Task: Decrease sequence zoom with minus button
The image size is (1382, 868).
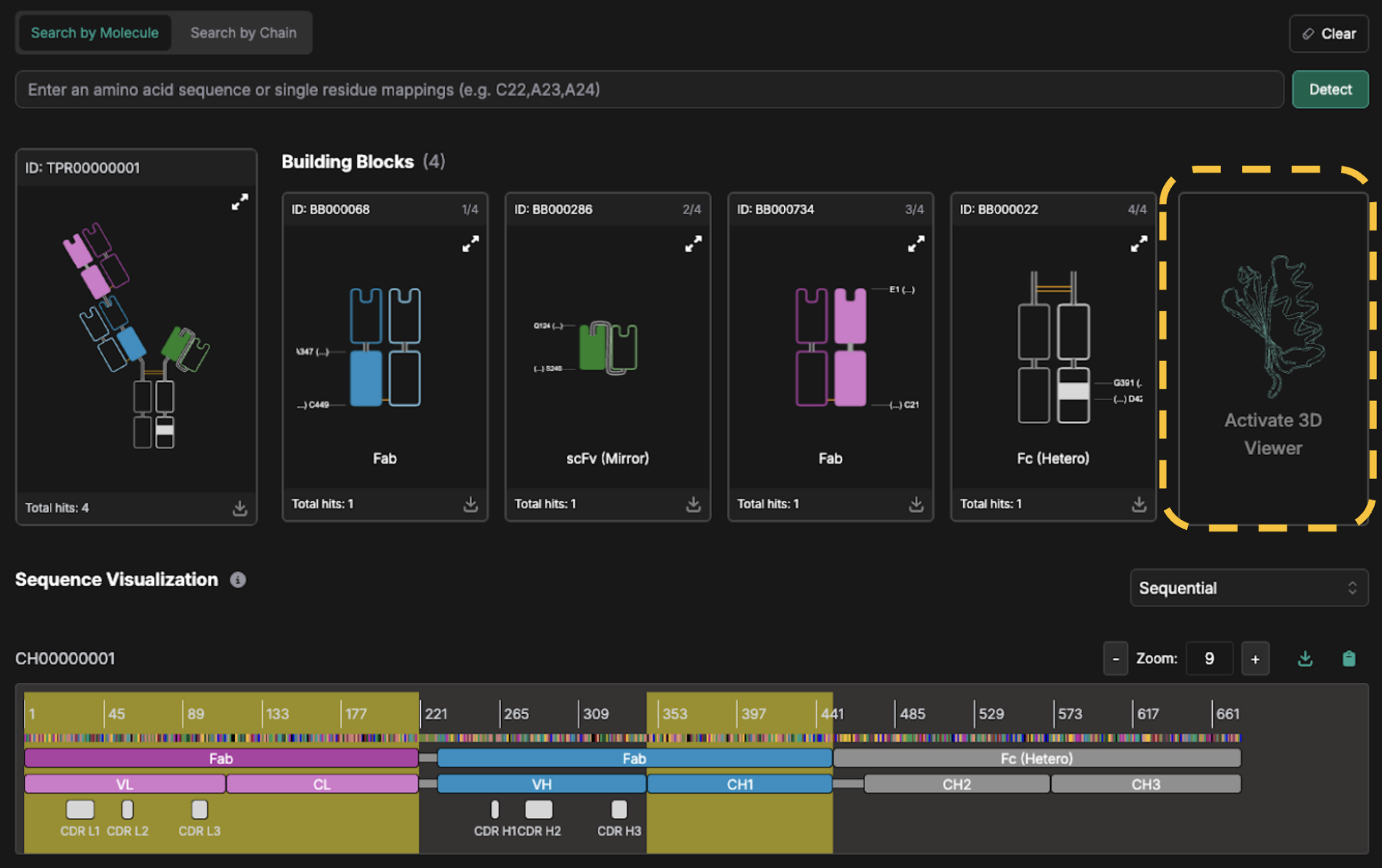Action: click(1115, 659)
